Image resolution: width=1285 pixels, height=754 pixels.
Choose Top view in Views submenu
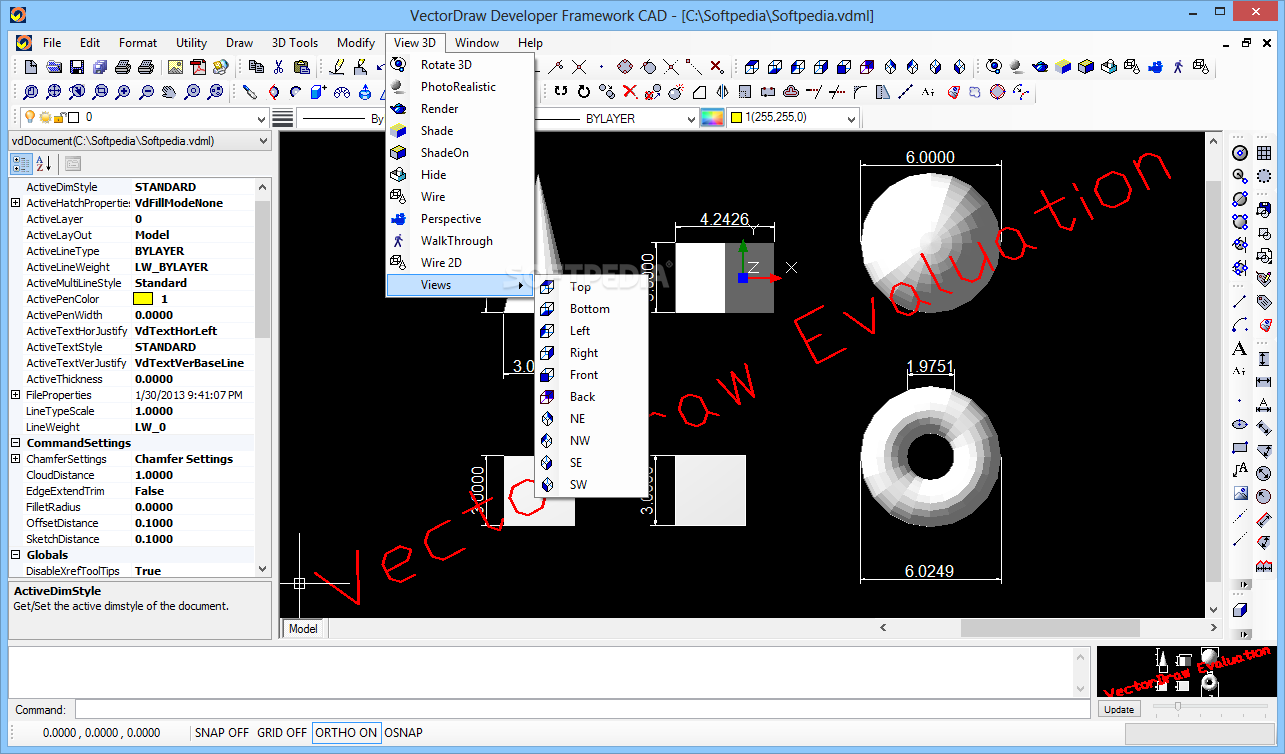coord(592,287)
